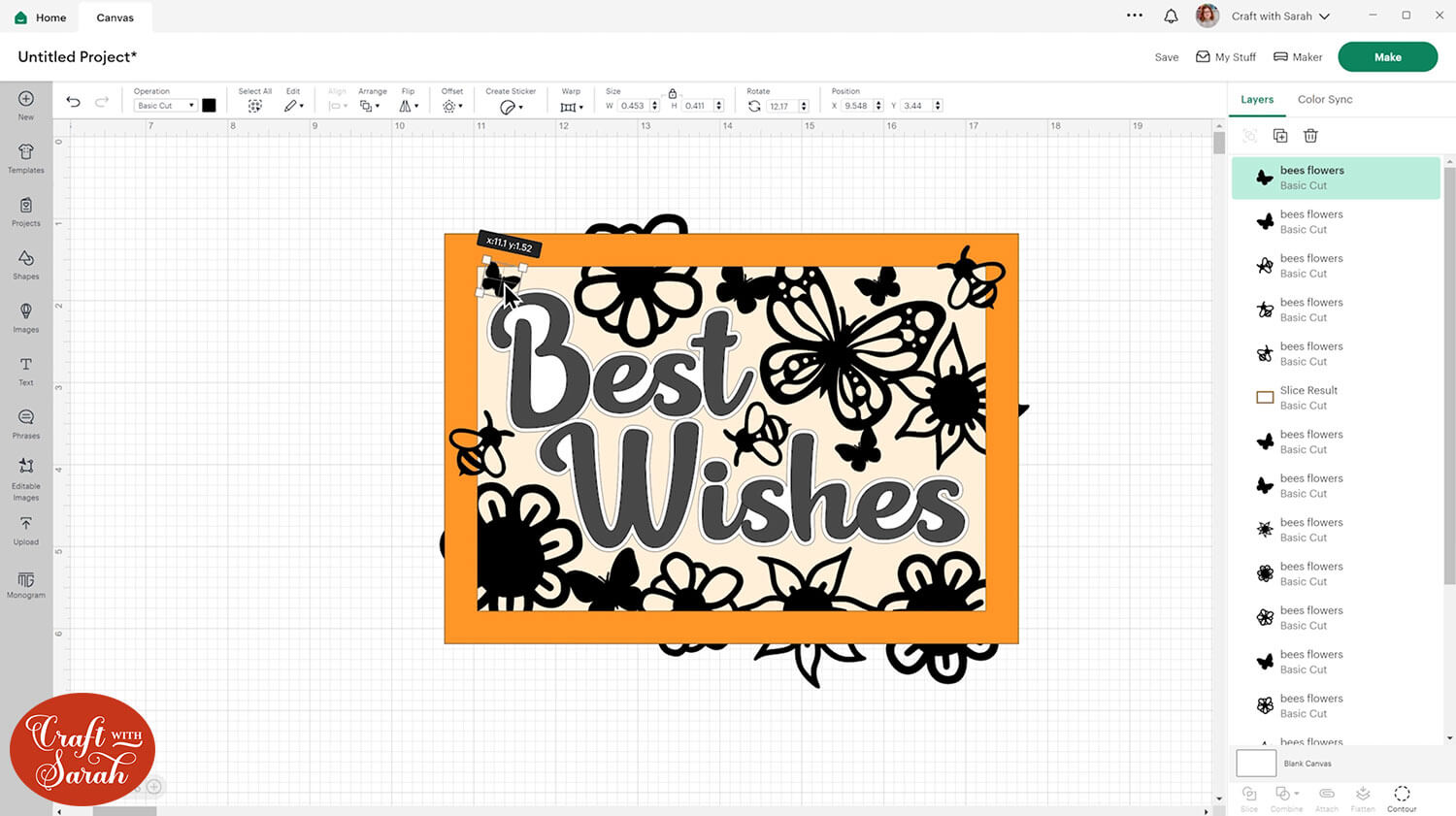Undo the last action
The image size is (1456, 816).
(73, 102)
